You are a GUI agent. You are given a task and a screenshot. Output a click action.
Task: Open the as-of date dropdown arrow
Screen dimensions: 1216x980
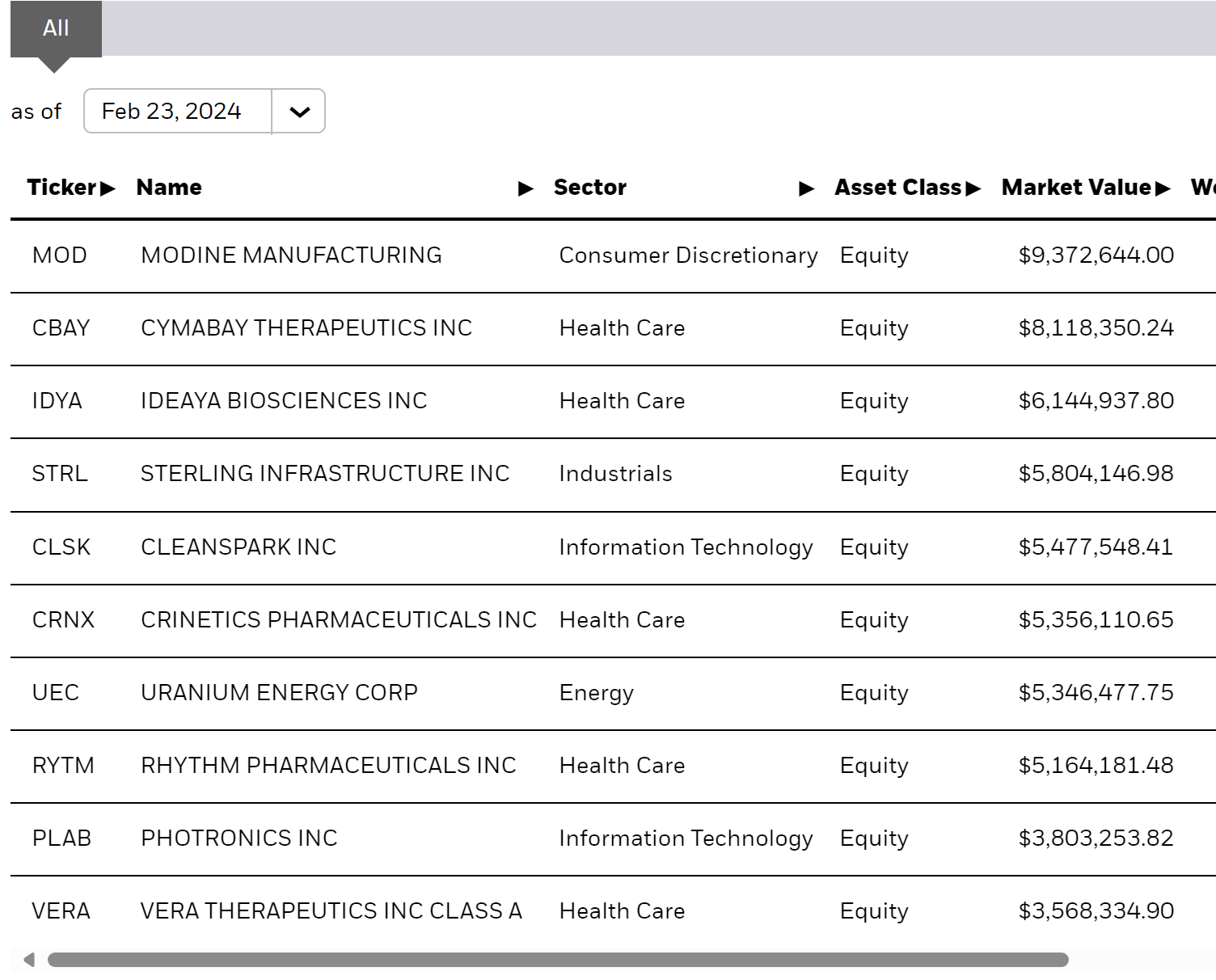(x=299, y=112)
